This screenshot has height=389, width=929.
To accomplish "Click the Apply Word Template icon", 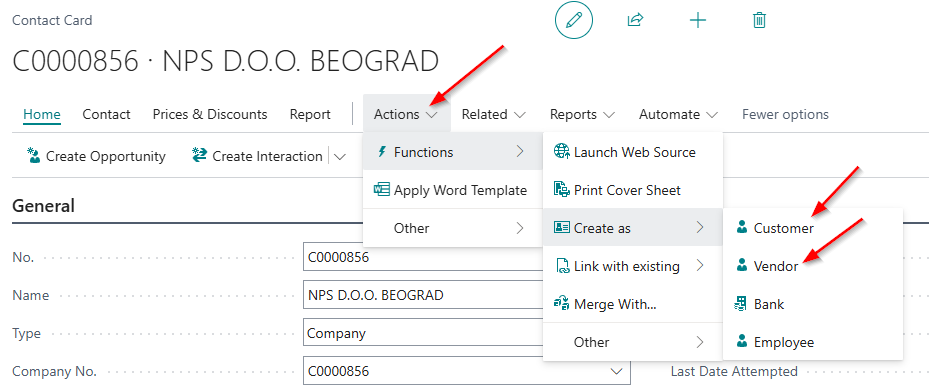I will tap(382, 190).
